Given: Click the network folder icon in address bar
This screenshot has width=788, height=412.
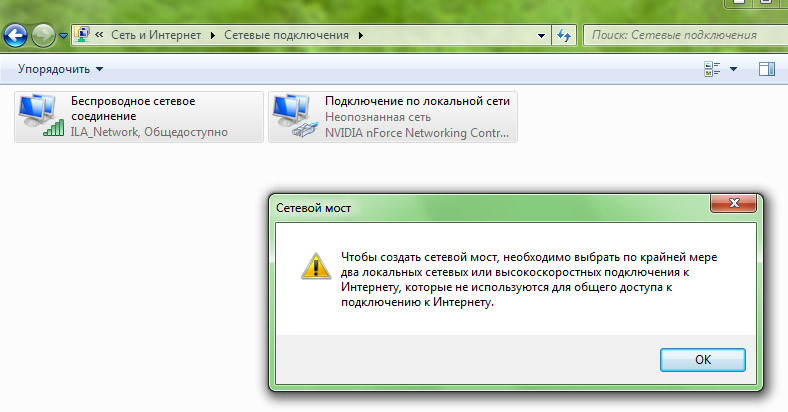Looking at the screenshot, I should point(82,35).
